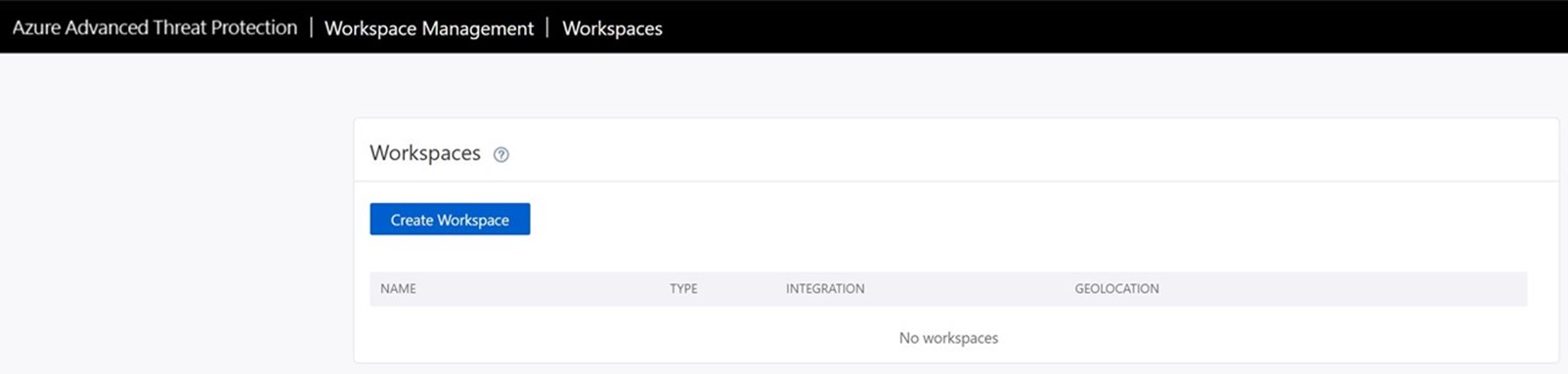The width and height of the screenshot is (1568, 374).
Task: Click empty black top bar area
Action: point(1114,27)
